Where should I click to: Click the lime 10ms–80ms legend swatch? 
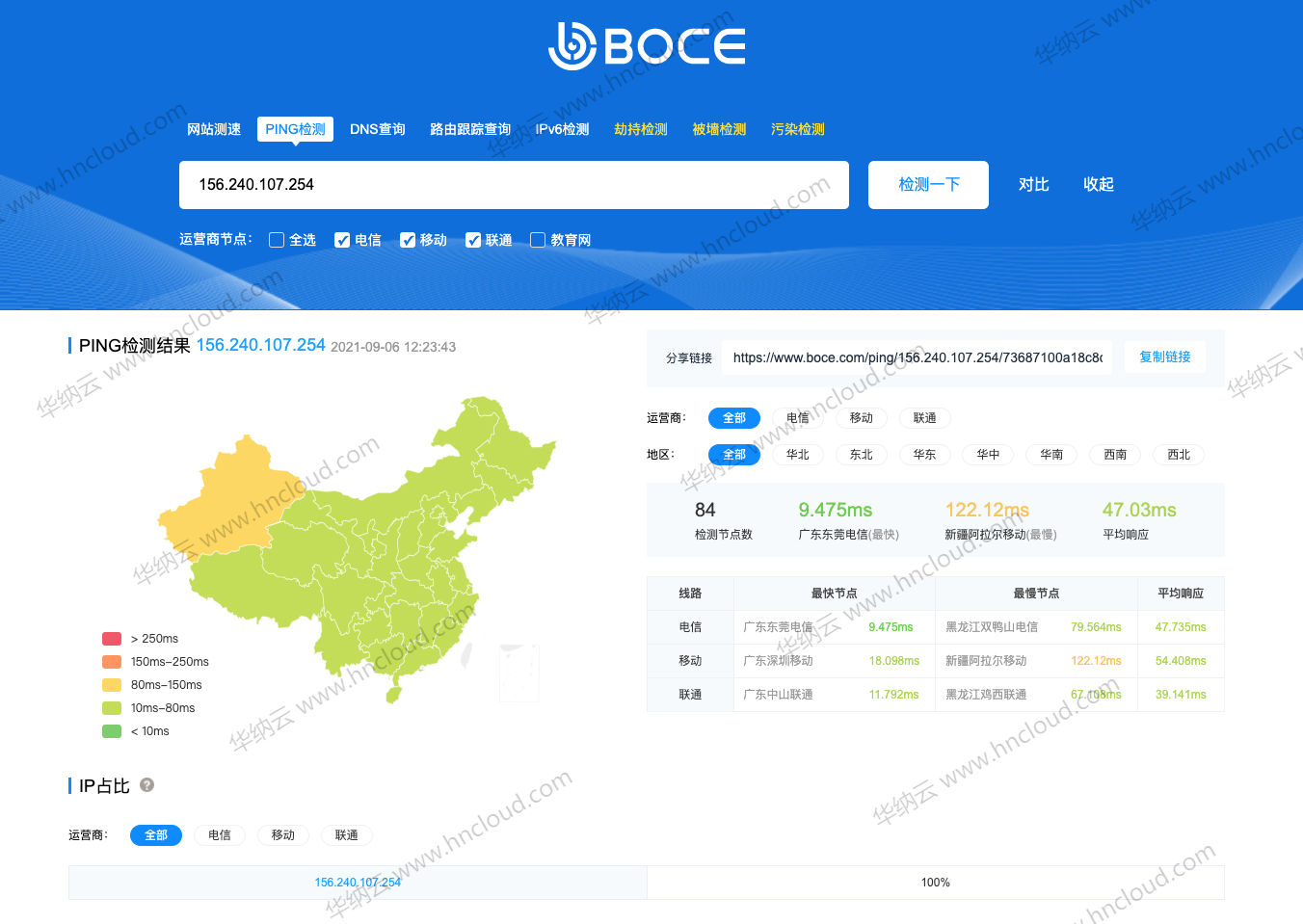pos(112,708)
